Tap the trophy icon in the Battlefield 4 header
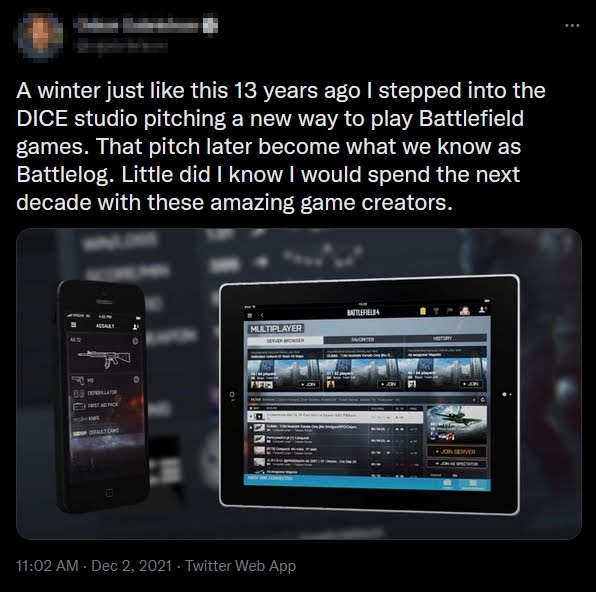 [x=436, y=311]
